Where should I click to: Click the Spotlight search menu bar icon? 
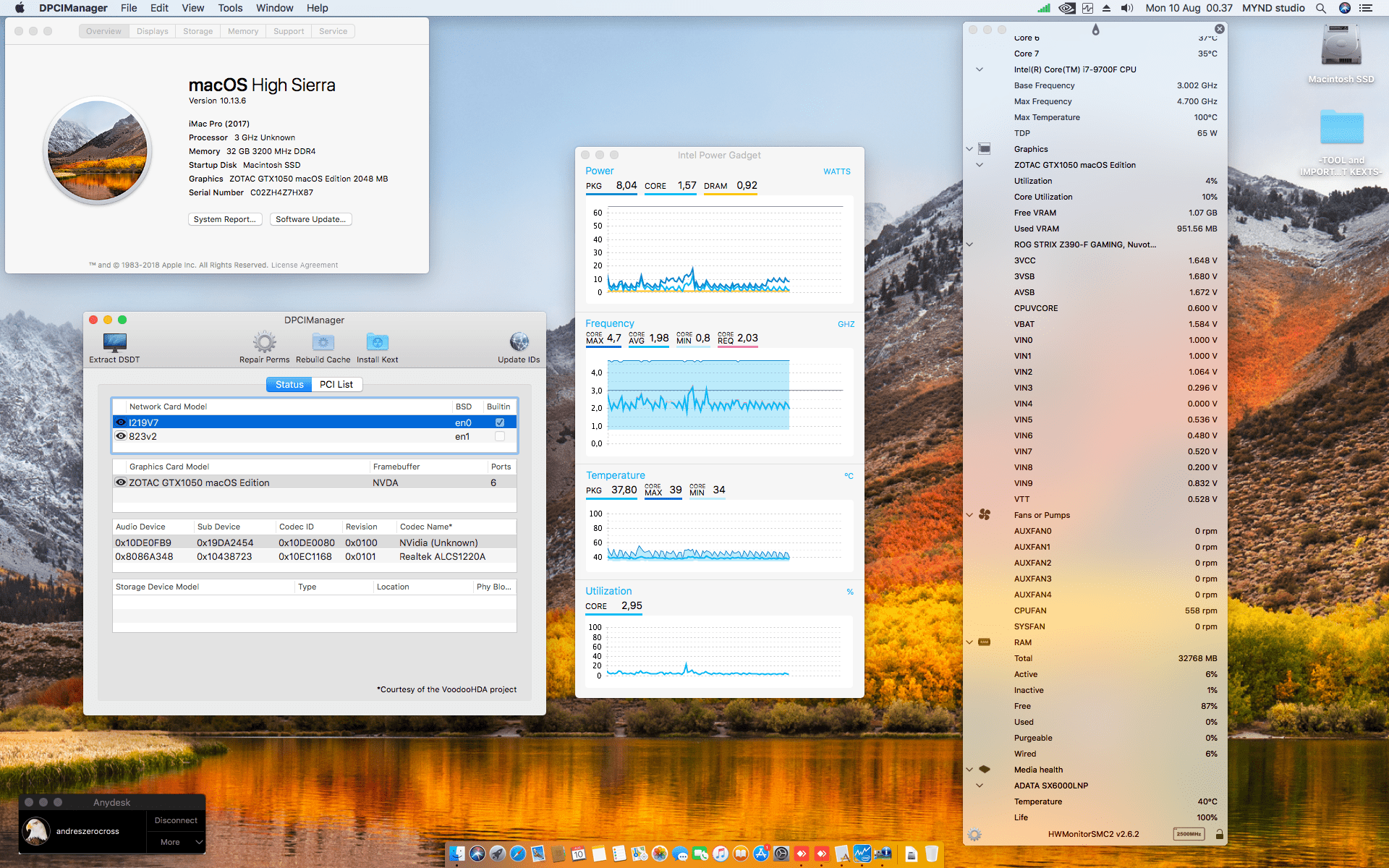[1321, 8]
